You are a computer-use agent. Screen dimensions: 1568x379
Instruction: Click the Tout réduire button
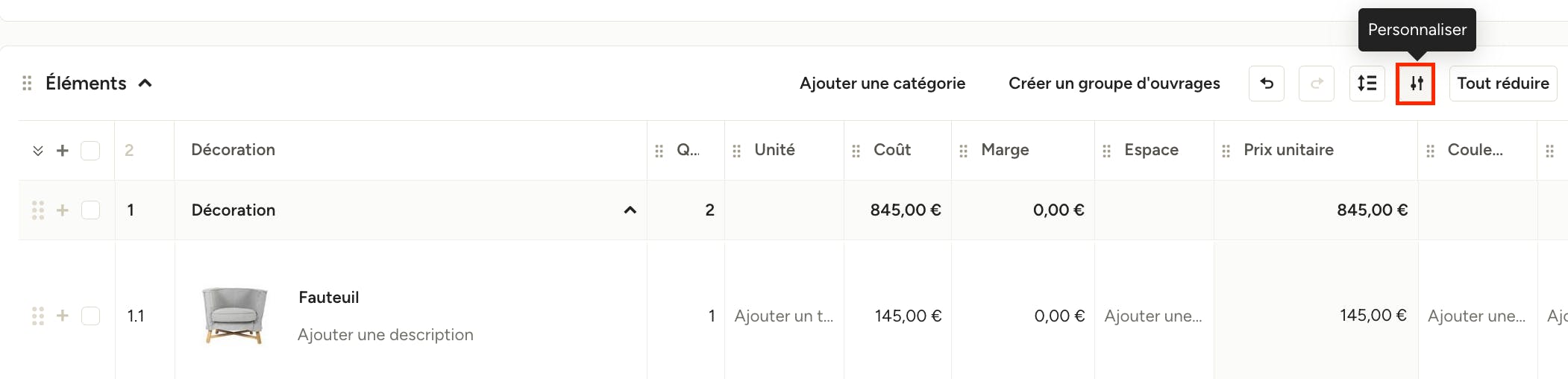pyautogui.click(x=1502, y=83)
